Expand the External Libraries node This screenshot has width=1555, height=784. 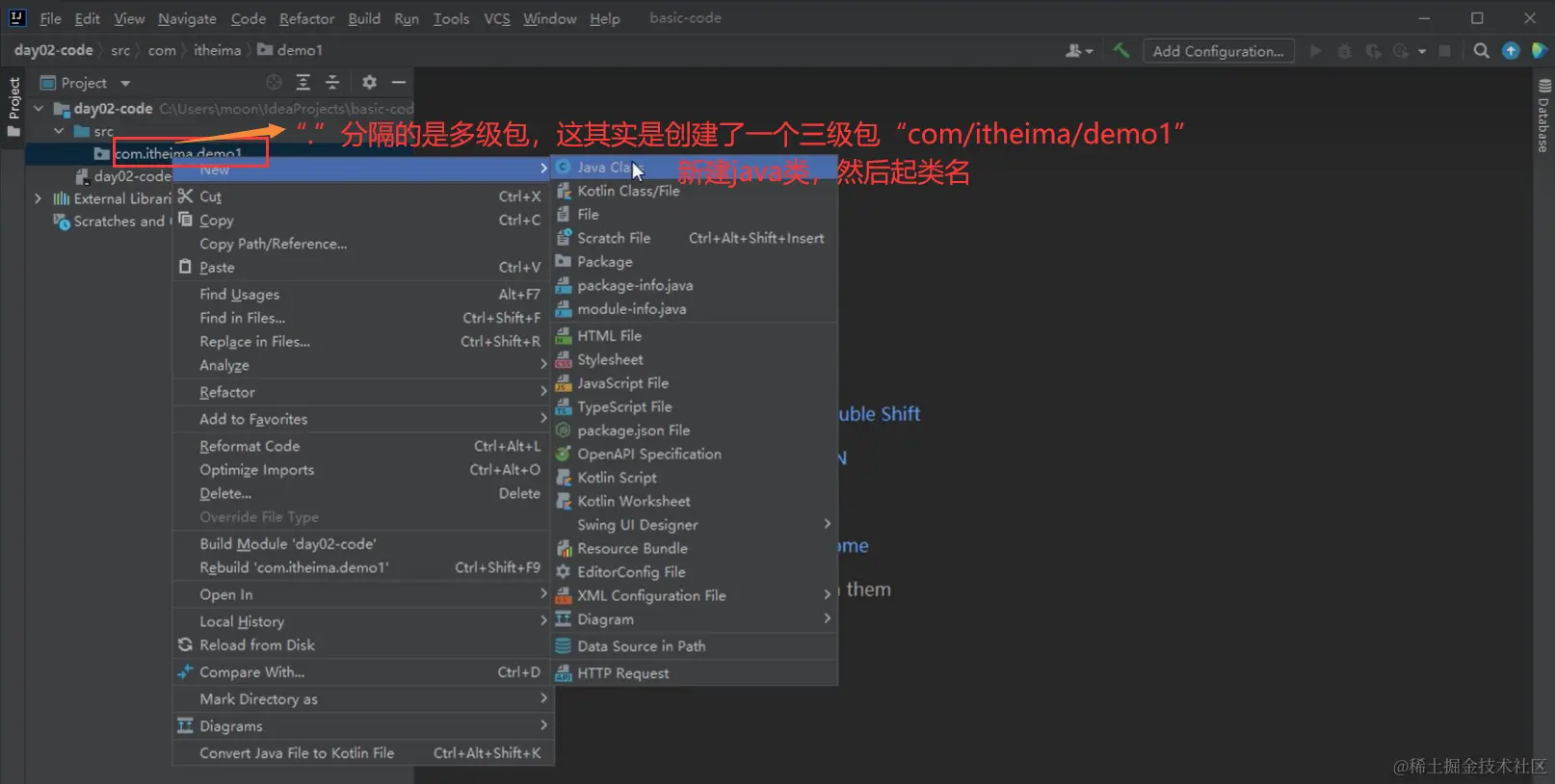tap(38, 198)
